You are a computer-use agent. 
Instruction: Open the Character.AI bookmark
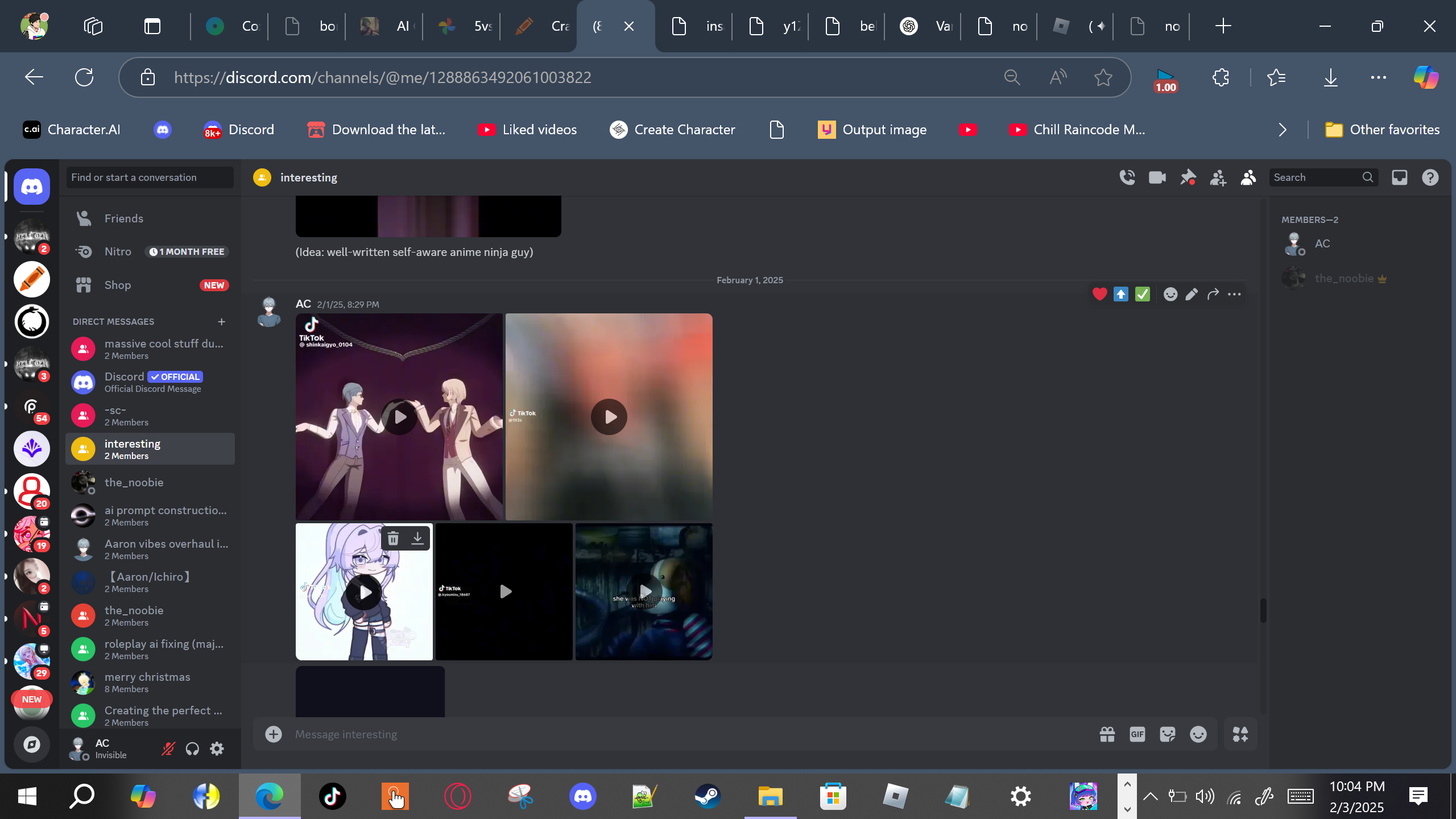point(72,130)
